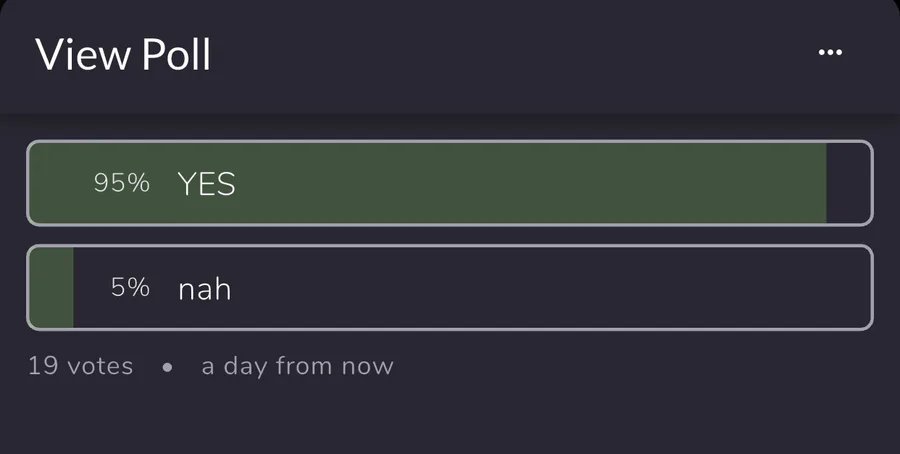The image size is (900, 454).
Task: Click the 5% percentage label
Action: (x=130, y=288)
